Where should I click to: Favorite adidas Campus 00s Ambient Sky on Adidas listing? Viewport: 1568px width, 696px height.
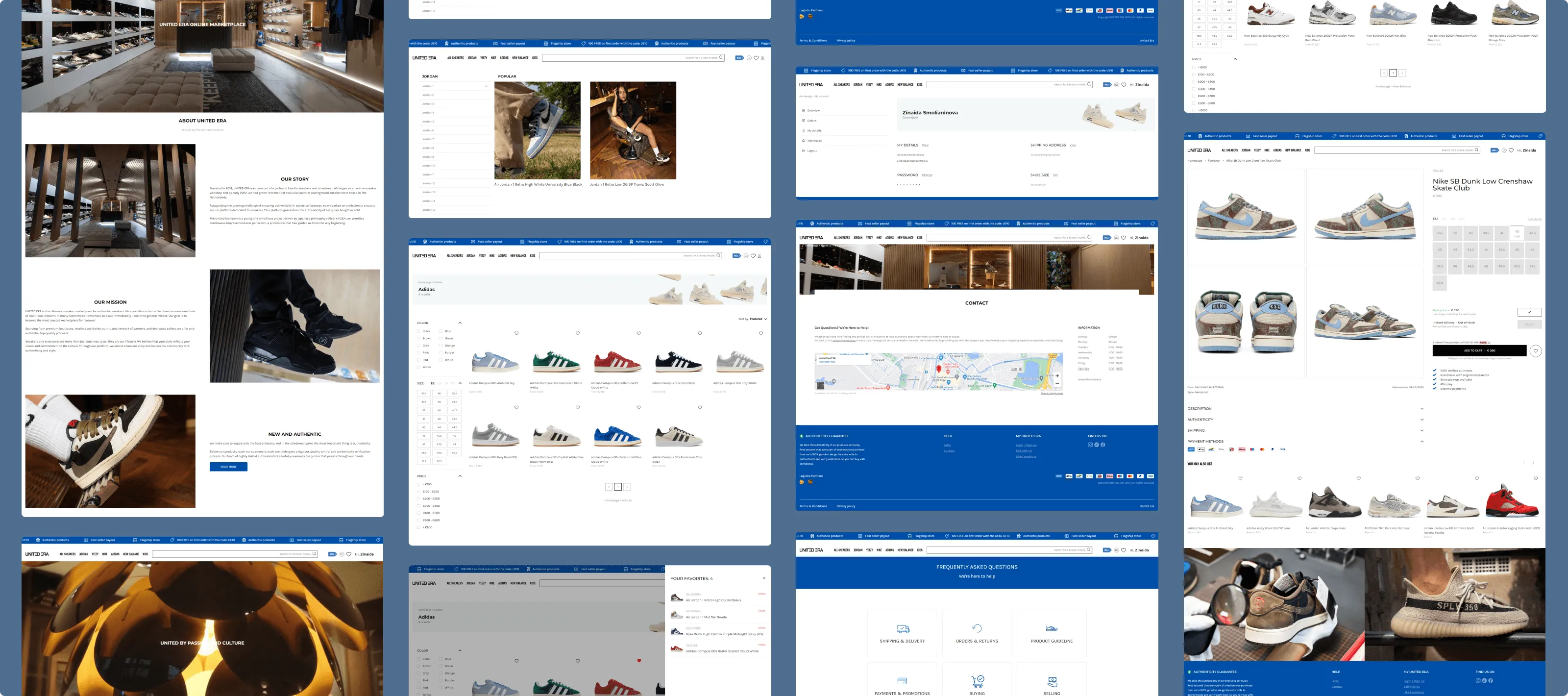coord(516,333)
